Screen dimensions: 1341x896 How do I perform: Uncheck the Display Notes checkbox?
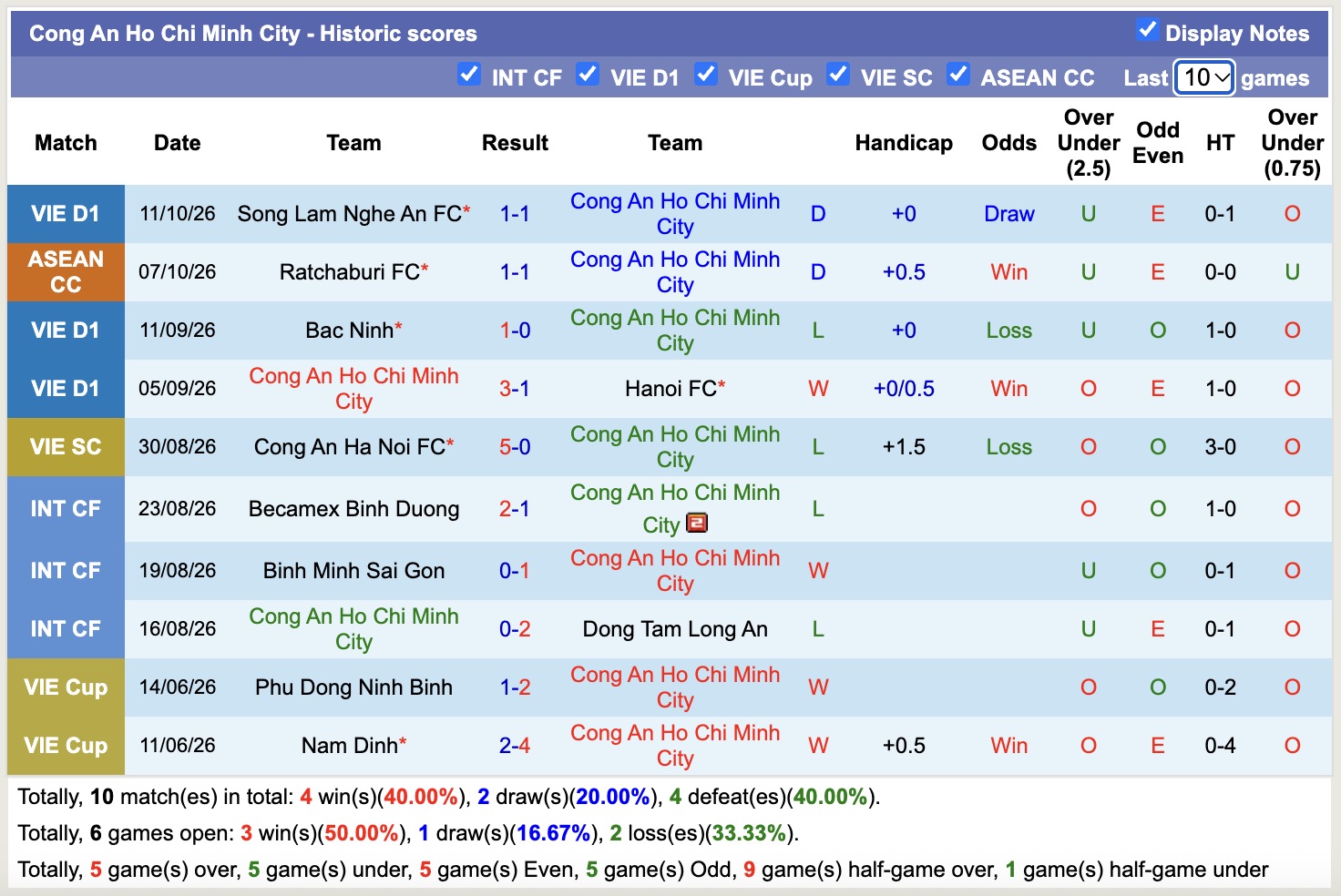click(1147, 30)
